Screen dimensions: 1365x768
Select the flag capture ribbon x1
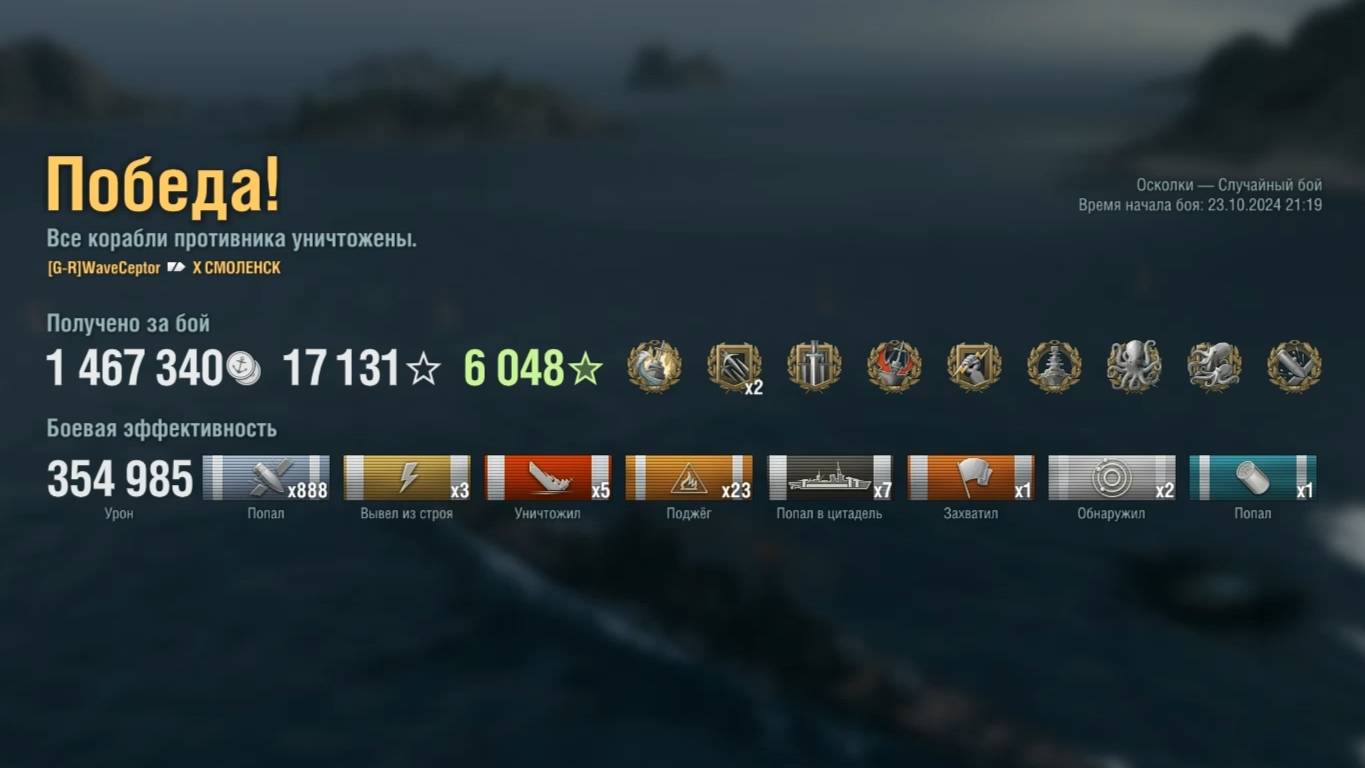click(971, 477)
